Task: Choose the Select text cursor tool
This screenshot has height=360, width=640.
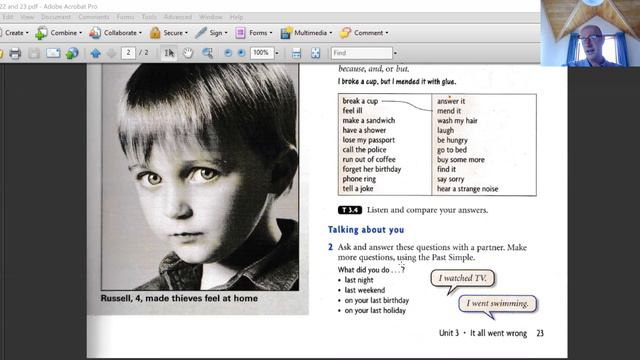Action: pos(169,53)
